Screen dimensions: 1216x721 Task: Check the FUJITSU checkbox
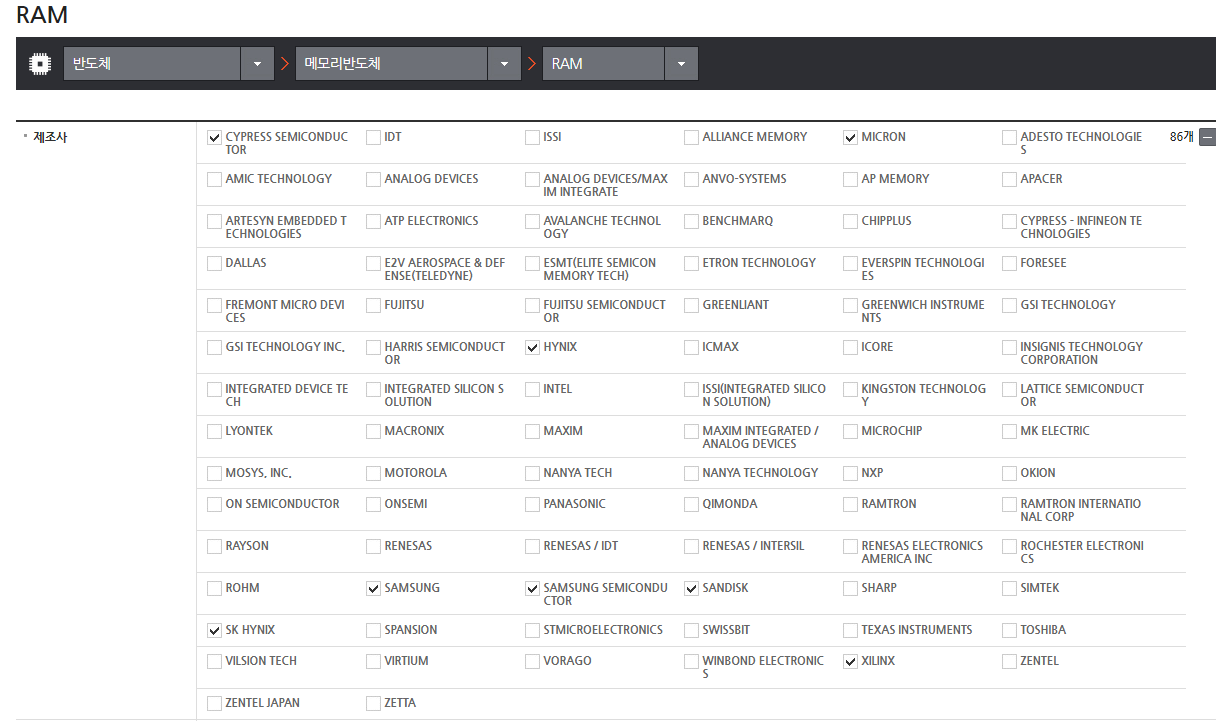click(x=373, y=305)
